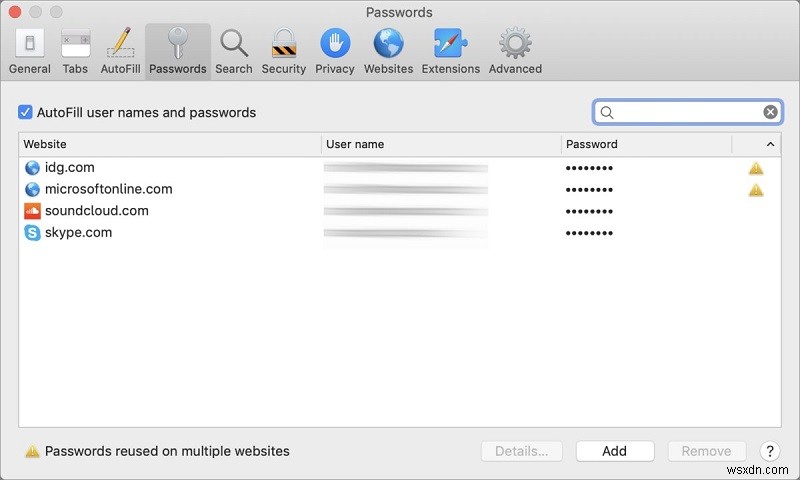Sort list by Website column header
Image resolution: width=800 pixels, height=480 pixels.
click(169, 144)
